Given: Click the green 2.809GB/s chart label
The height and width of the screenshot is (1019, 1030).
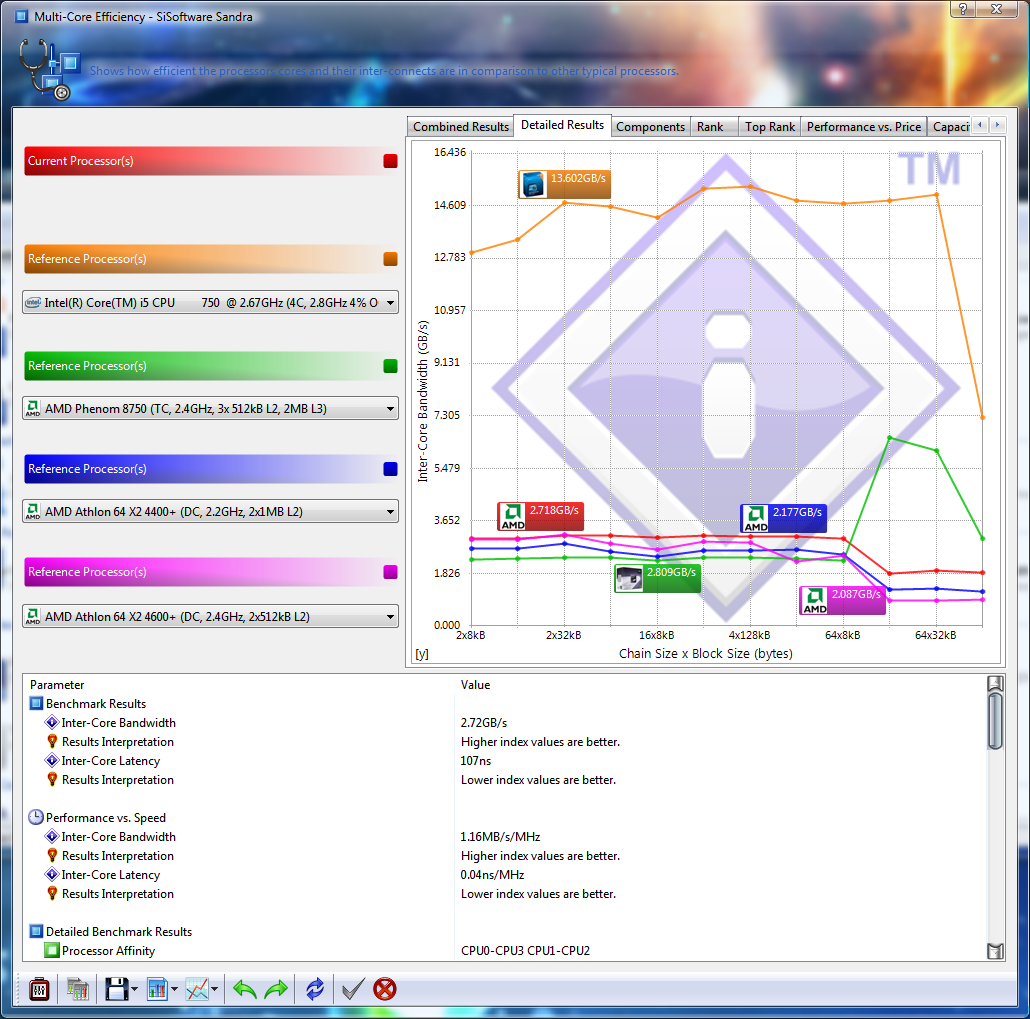Looking at the screenshot, I should point(658,579).
